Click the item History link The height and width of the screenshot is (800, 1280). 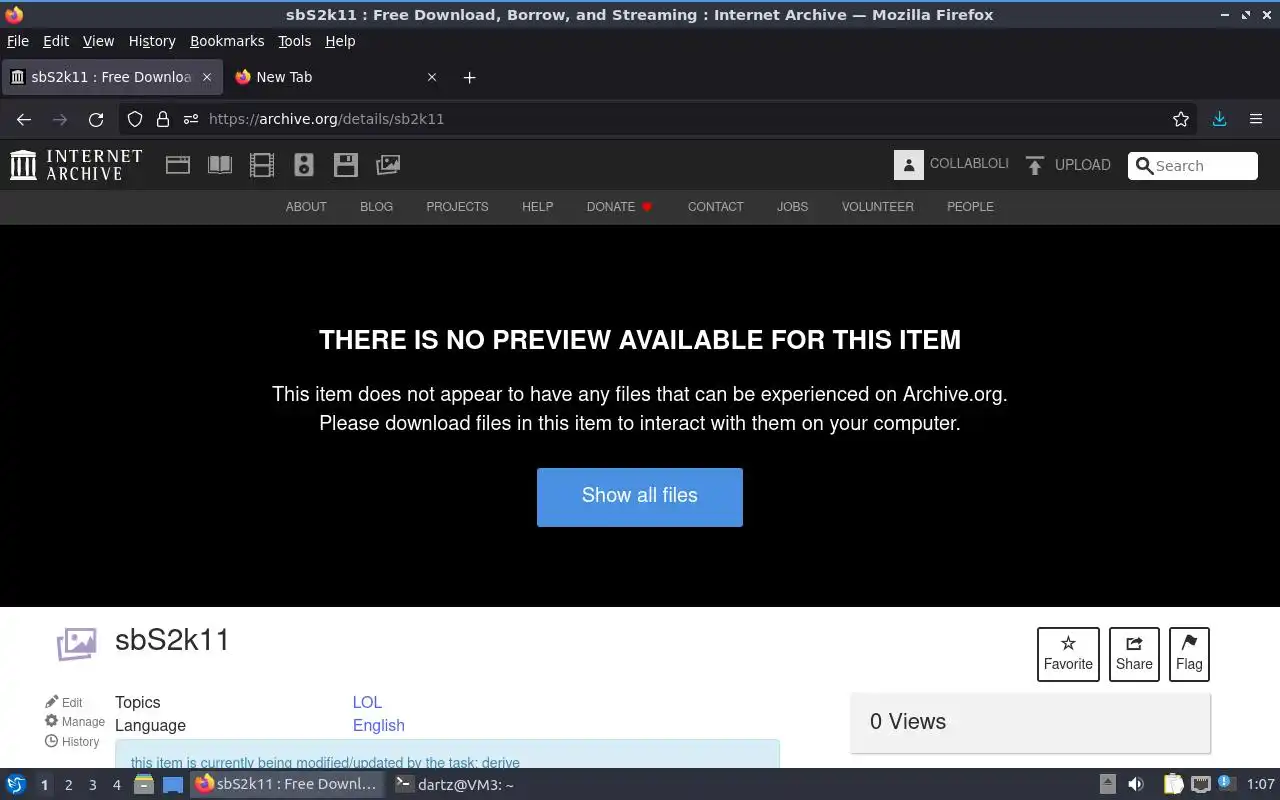(72, 741)
